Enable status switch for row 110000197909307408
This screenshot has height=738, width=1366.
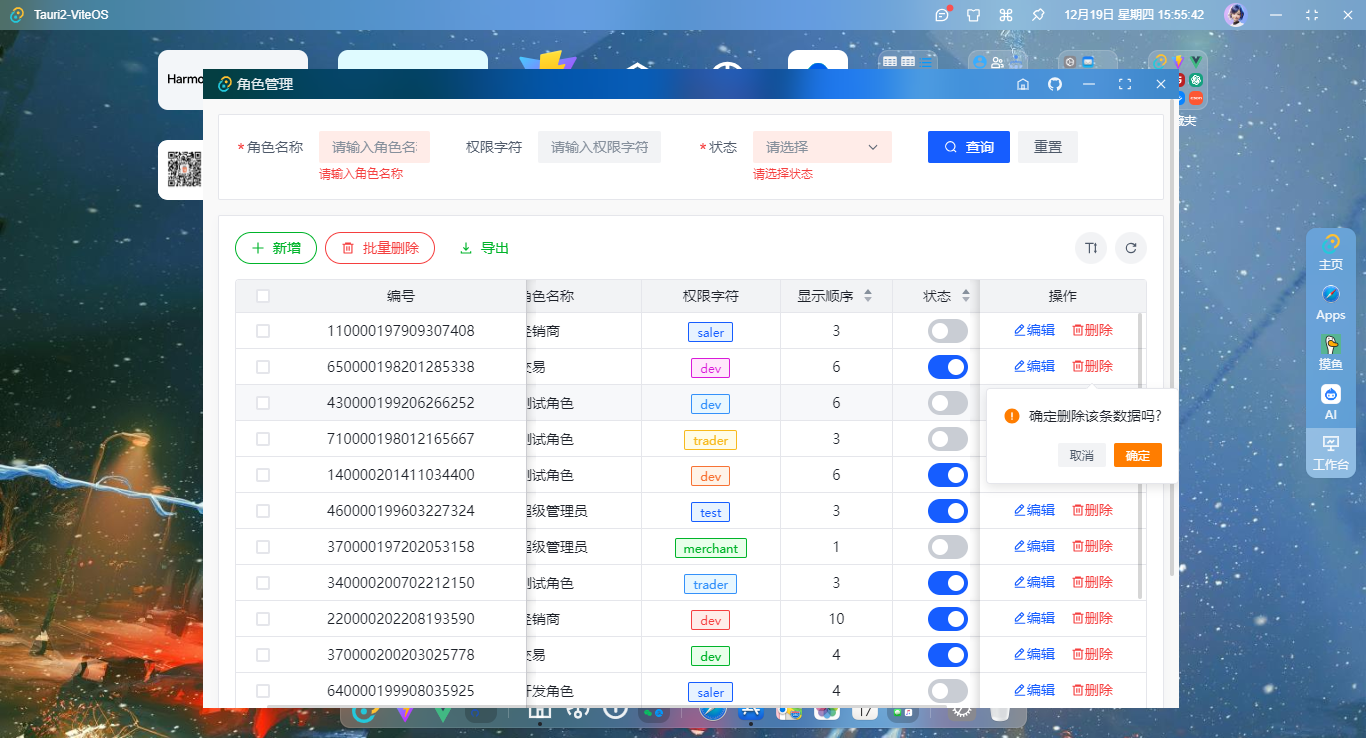[947, 331]
